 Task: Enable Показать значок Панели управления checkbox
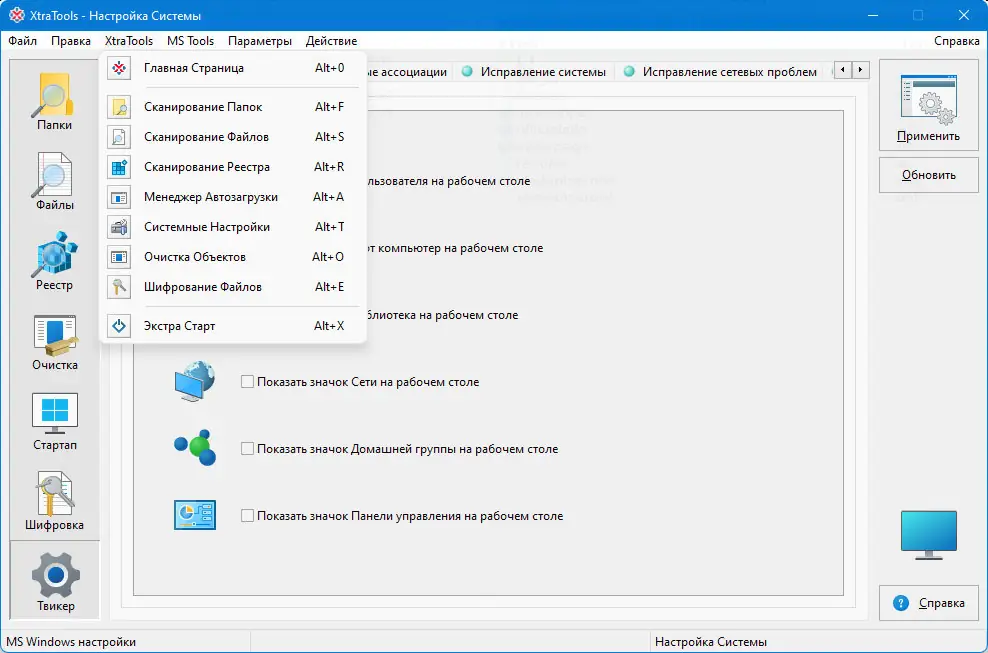(x=248, y=516)
